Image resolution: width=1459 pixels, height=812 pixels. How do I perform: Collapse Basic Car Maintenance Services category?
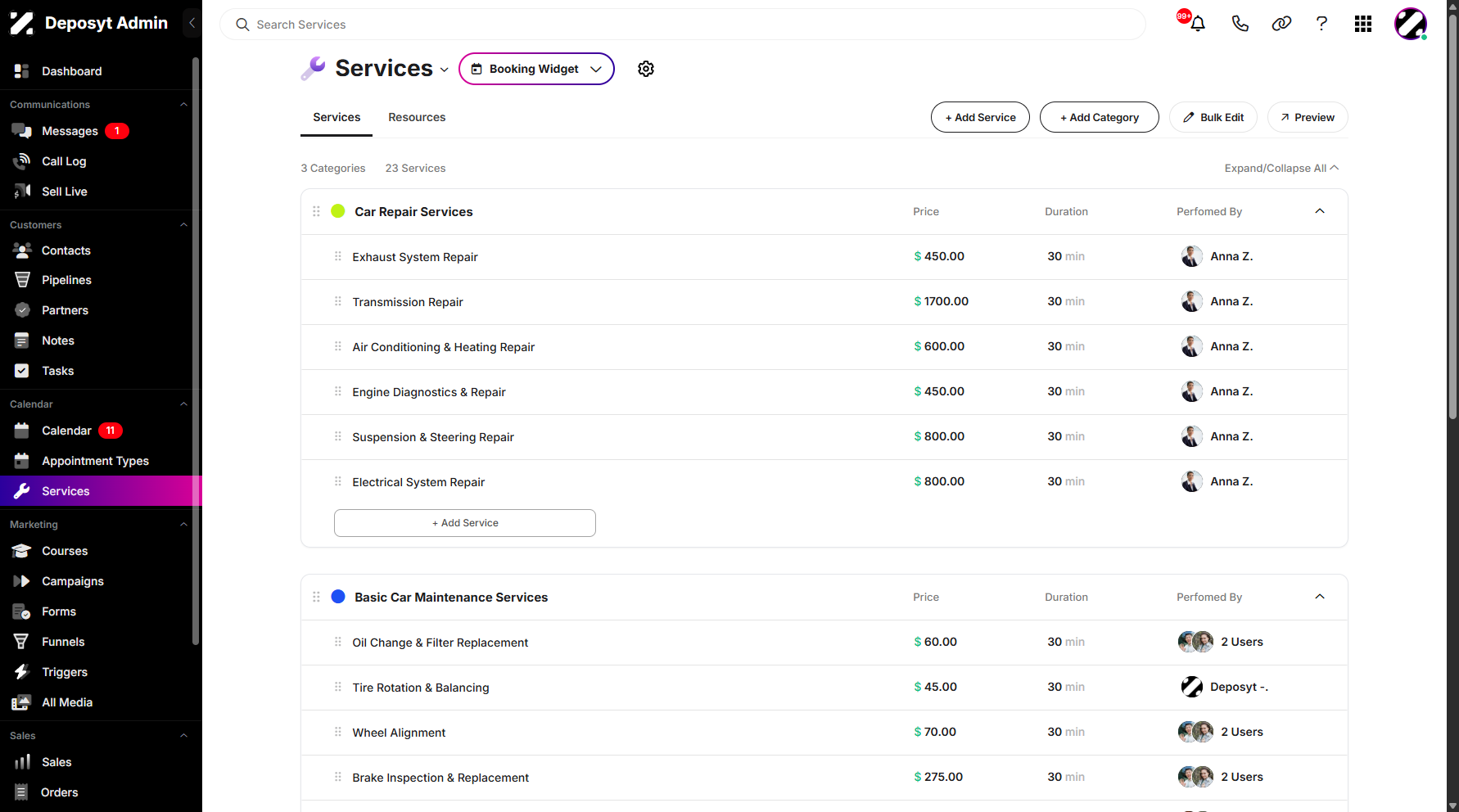click(1320, 597)
